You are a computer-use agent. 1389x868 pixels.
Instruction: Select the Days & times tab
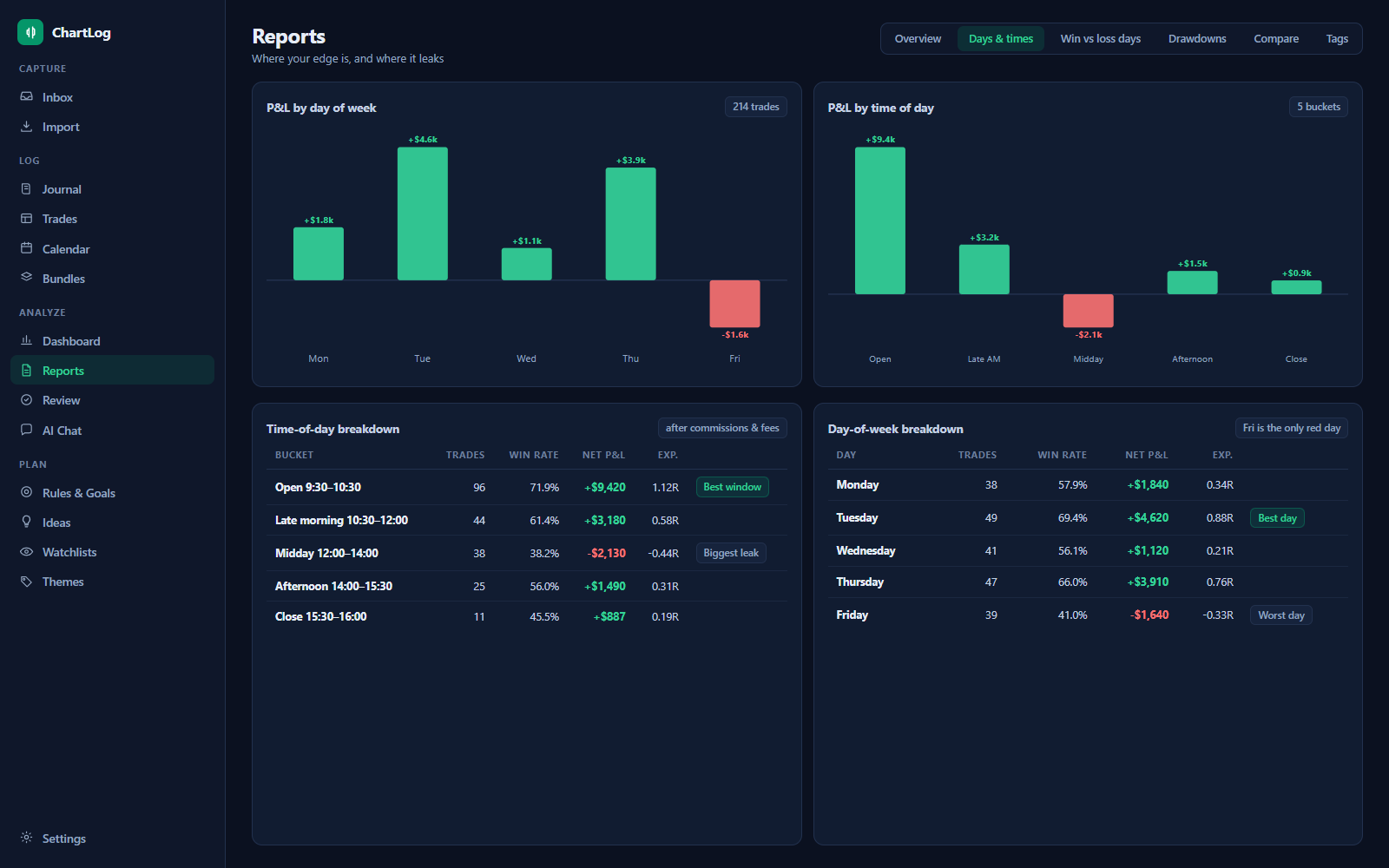coord(1001,39)
